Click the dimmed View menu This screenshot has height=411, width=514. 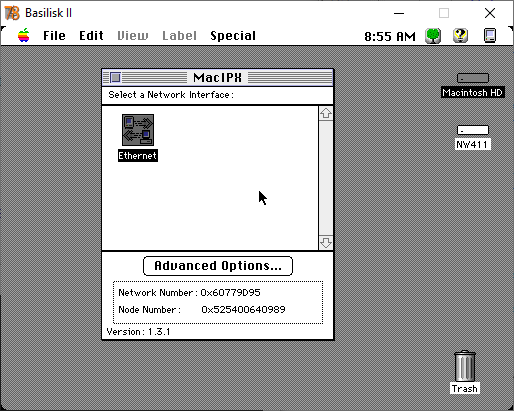pos(133,36)
